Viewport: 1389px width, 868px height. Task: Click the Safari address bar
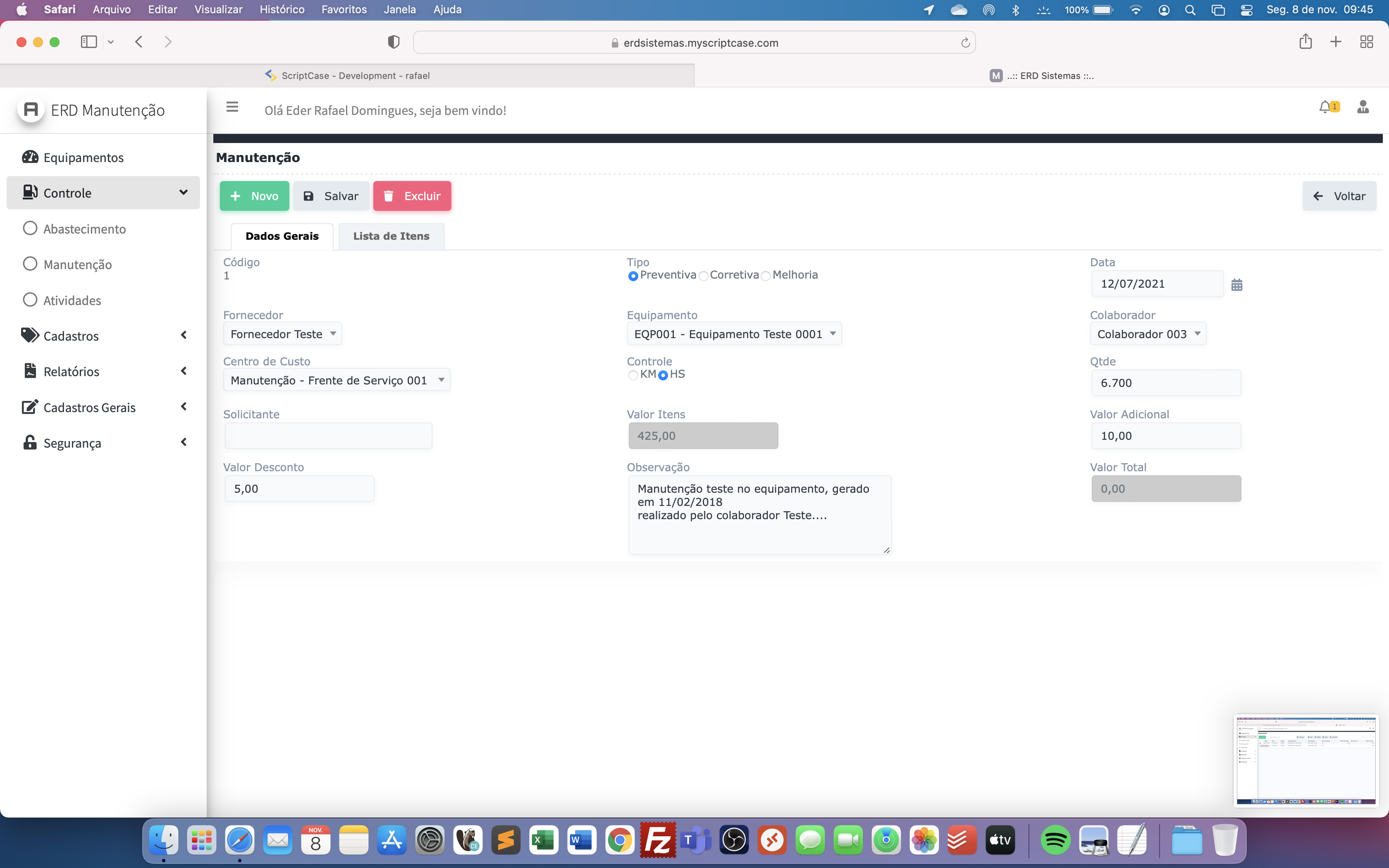click(x=694, y=43)
